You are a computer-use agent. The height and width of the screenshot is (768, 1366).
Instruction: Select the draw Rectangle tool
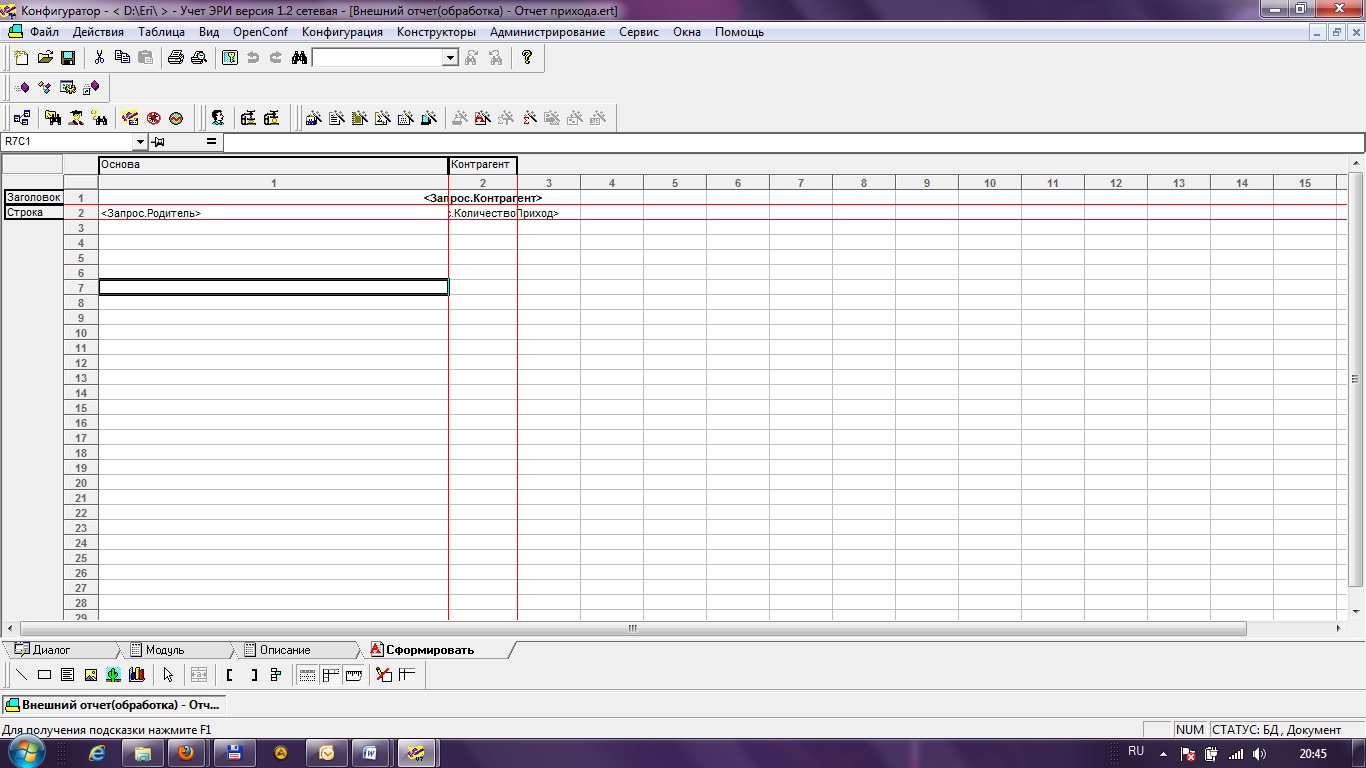click(44, 675)
